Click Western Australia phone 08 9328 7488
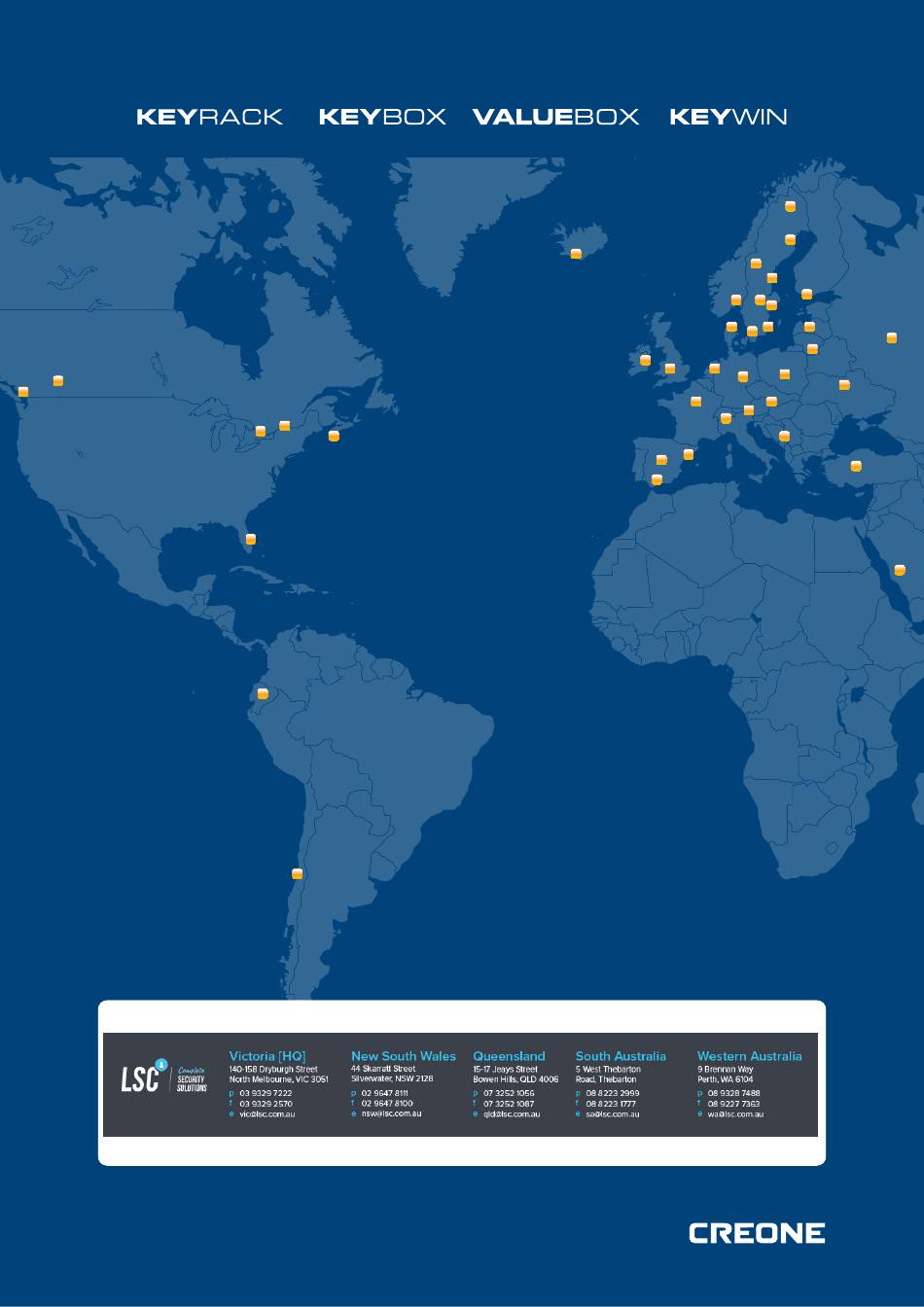The width and height of the screenshot is (924, 1307). click(734, 1093)
